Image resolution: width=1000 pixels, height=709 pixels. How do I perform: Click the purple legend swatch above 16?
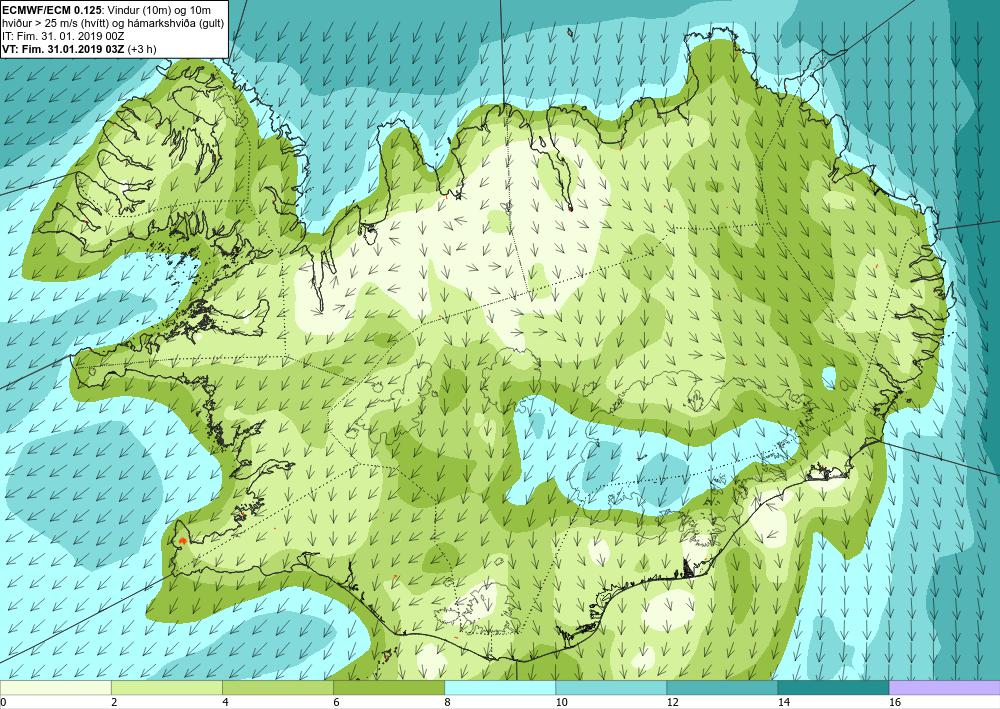[x=945, y=687]
